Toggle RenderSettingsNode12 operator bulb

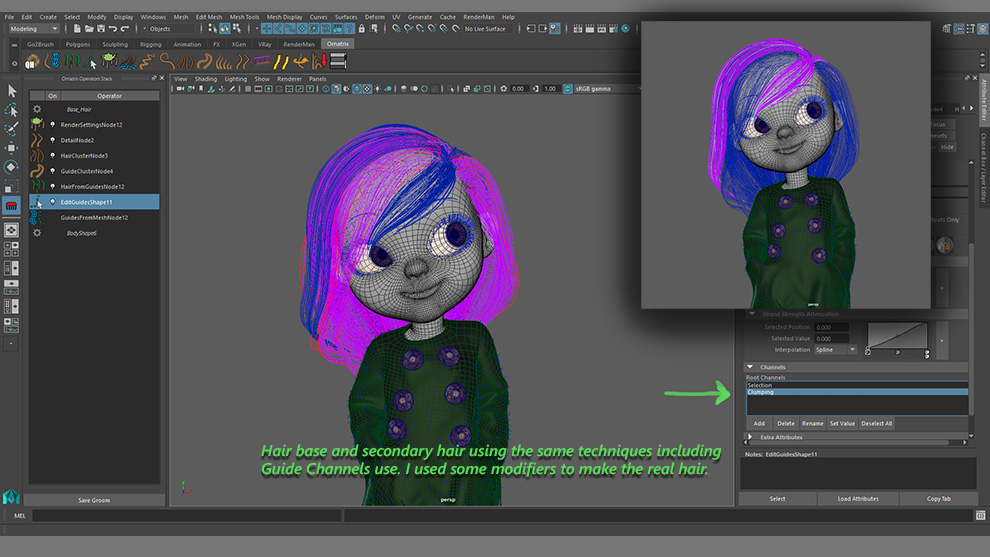[52, 125]
